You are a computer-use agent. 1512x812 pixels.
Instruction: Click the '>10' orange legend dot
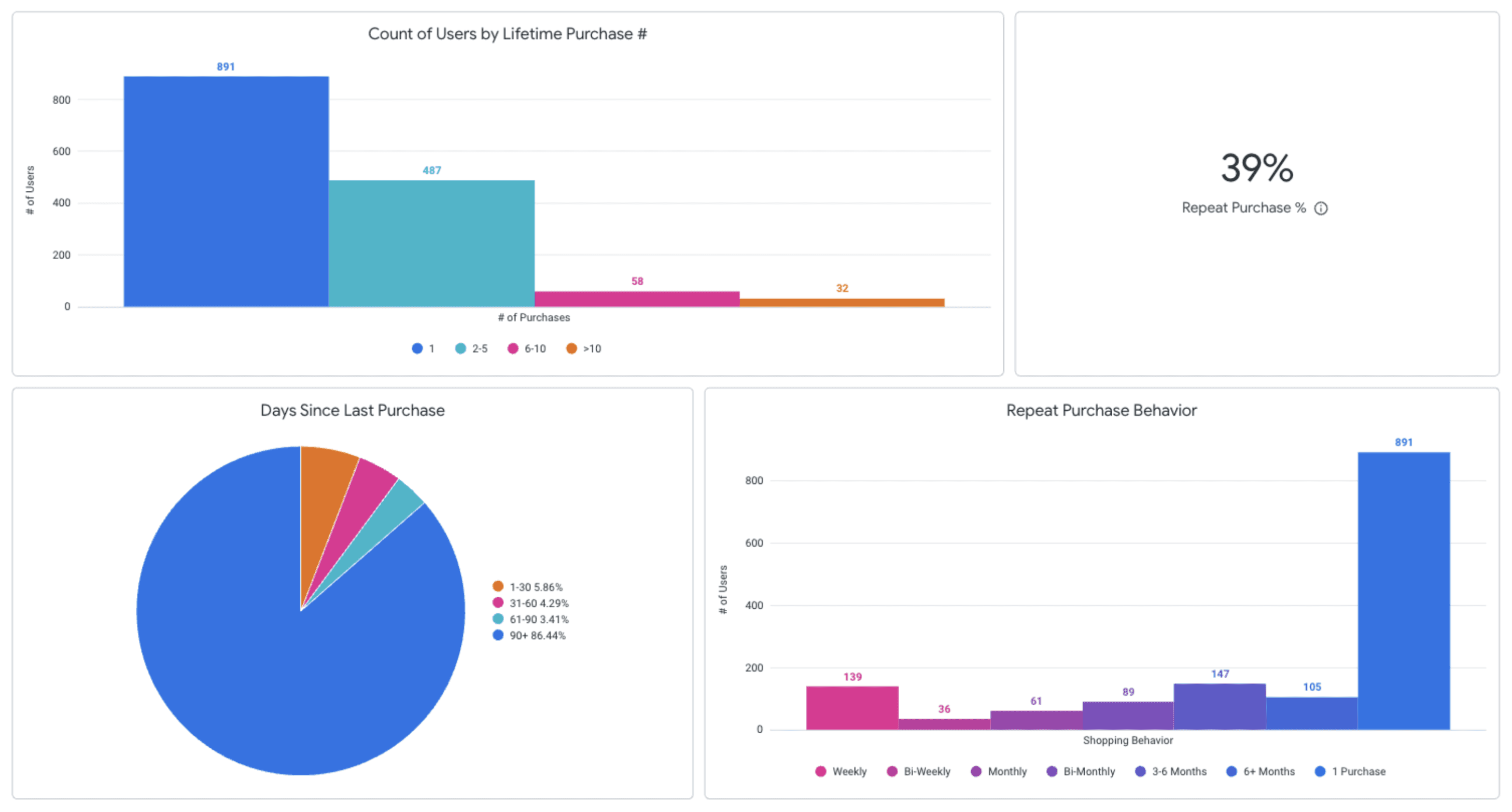click(571, 349)
